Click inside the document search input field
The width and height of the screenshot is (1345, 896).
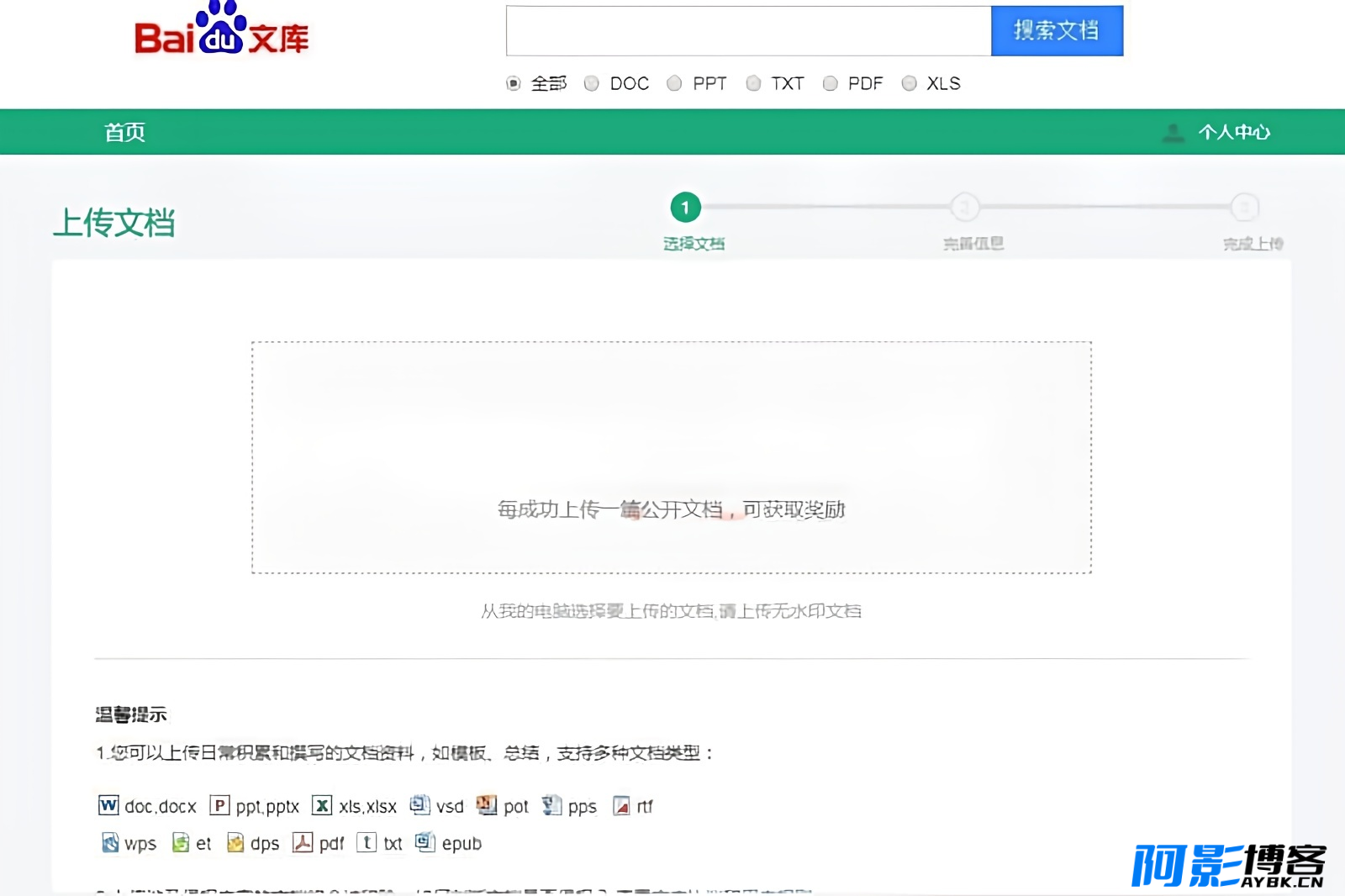point(749,31)
